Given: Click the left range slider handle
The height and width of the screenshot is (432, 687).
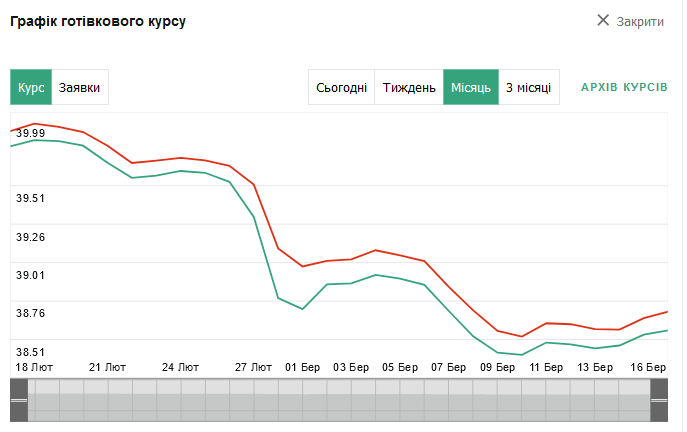Looking at the screenshot, I should (19, 400).
